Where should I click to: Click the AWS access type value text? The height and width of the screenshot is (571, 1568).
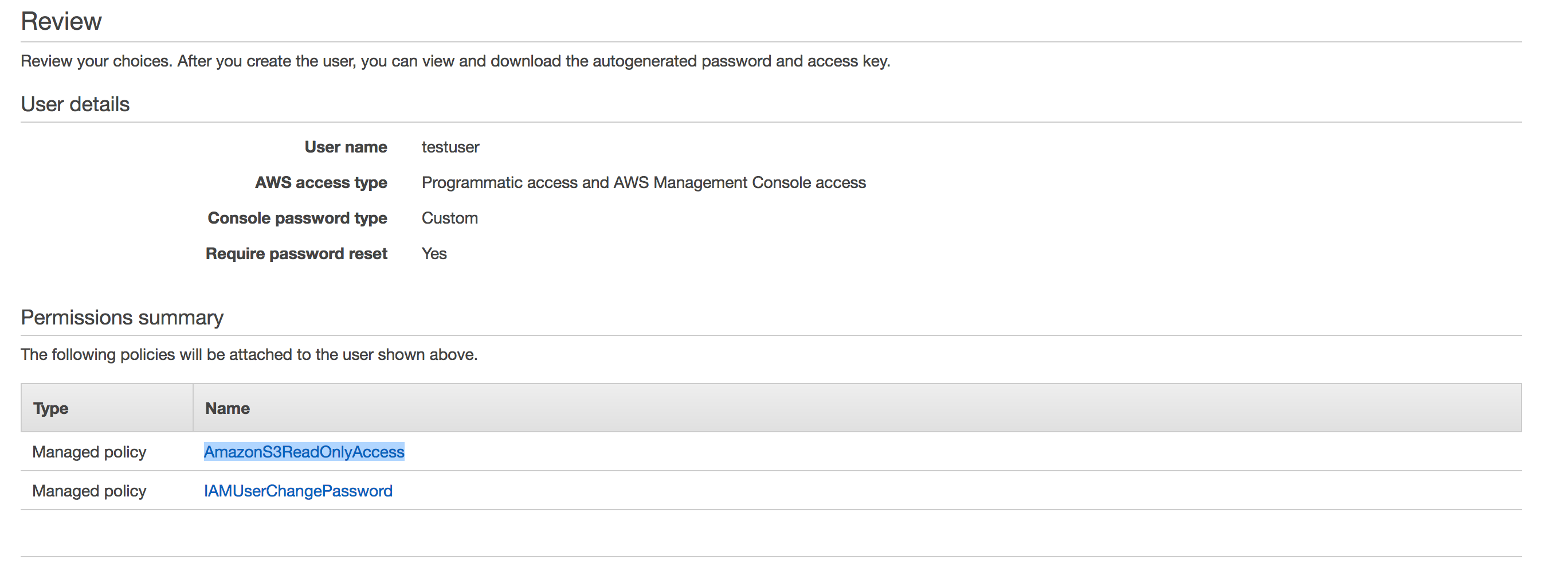644,182
